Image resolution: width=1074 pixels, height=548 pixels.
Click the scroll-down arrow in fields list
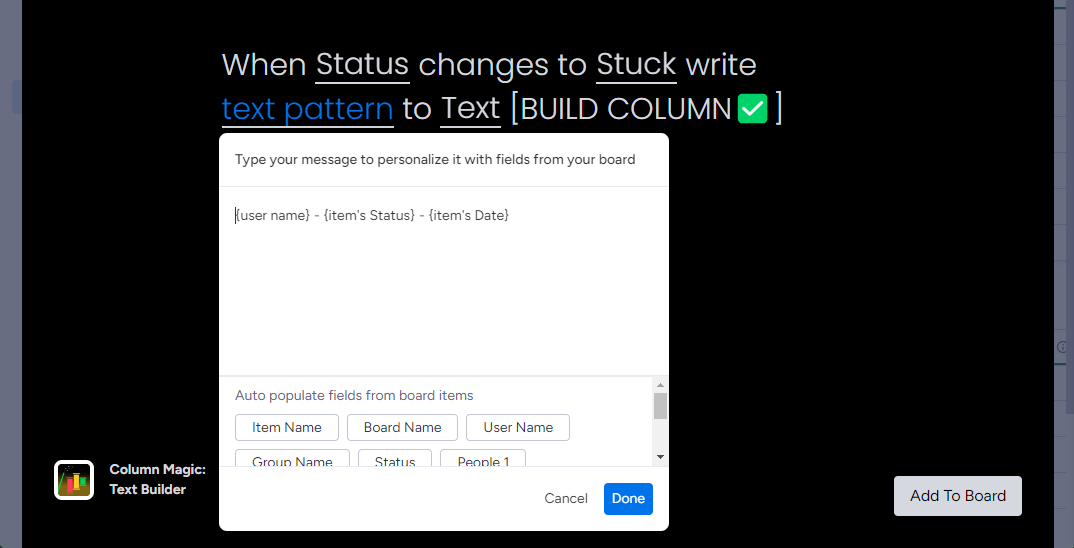pos(660,457)
